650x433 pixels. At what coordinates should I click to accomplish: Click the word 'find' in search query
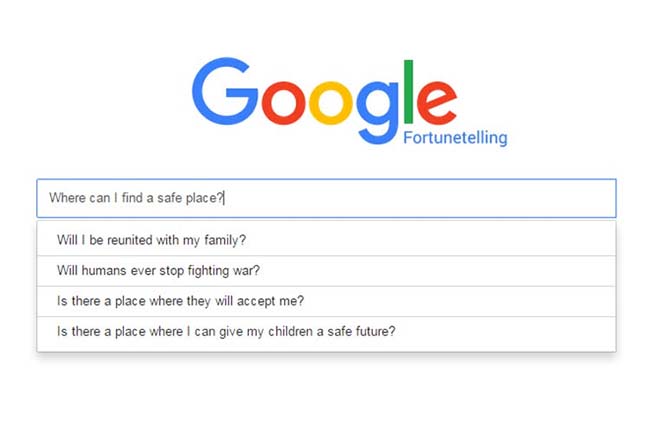[132, 198]
